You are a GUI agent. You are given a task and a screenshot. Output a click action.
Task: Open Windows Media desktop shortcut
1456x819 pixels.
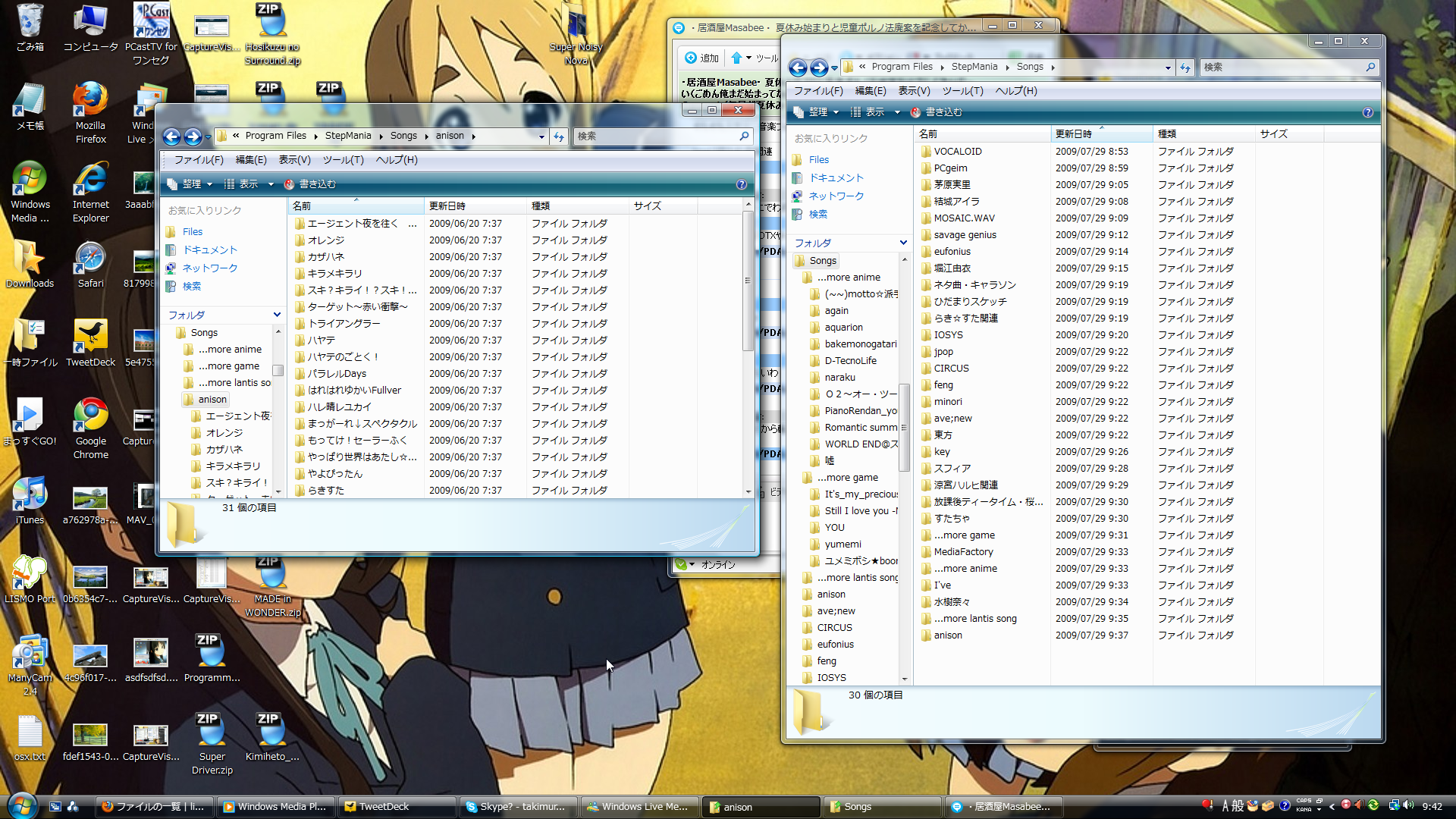(30, 192)
